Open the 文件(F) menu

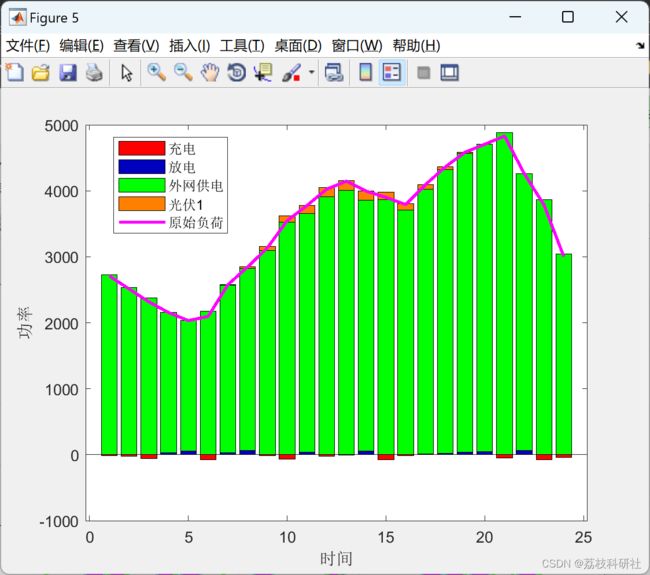point(28,46)
